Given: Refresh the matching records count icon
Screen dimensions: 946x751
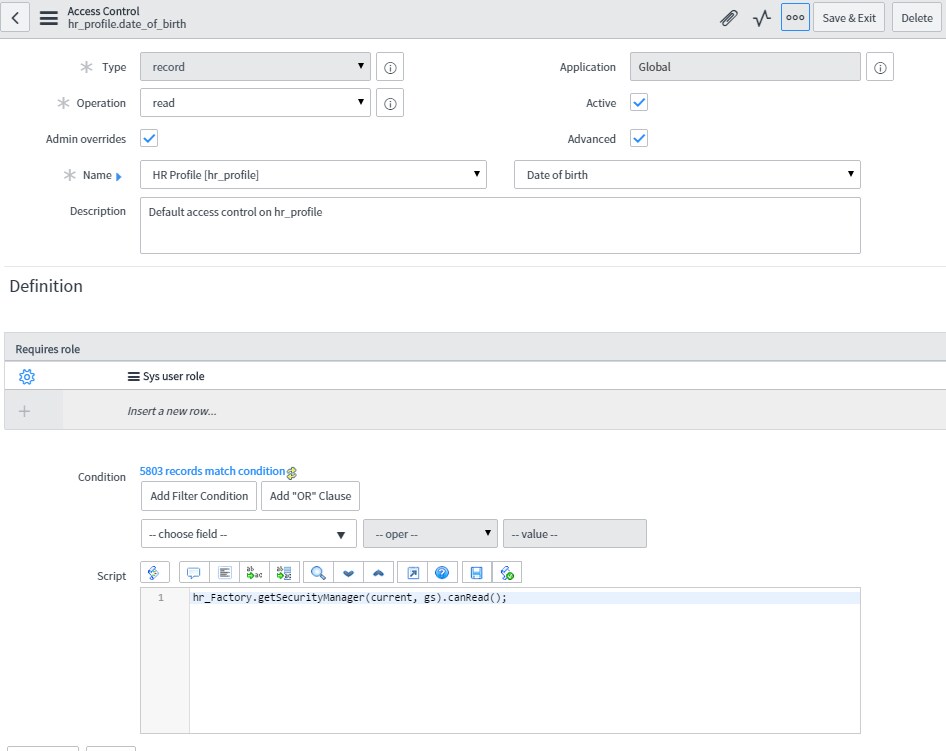Looking at the screenshot, I should tap(292, 473).
